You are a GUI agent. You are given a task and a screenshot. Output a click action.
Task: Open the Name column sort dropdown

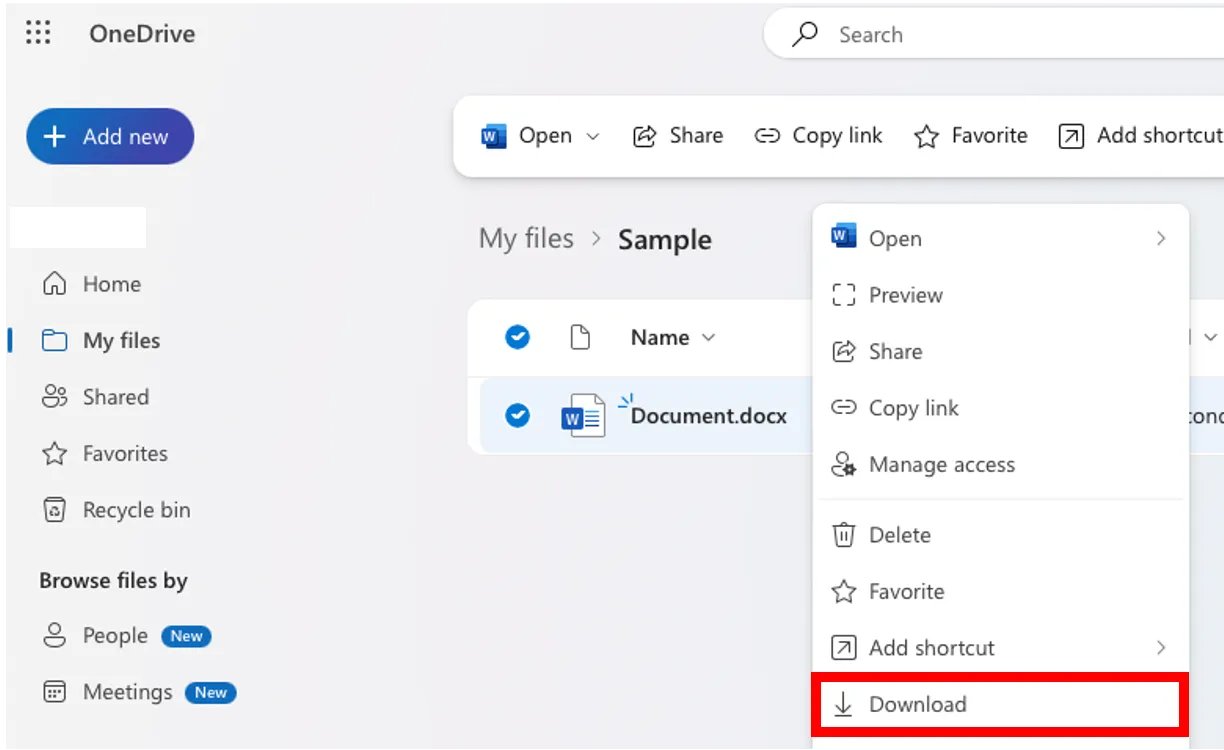click(708, 338)
